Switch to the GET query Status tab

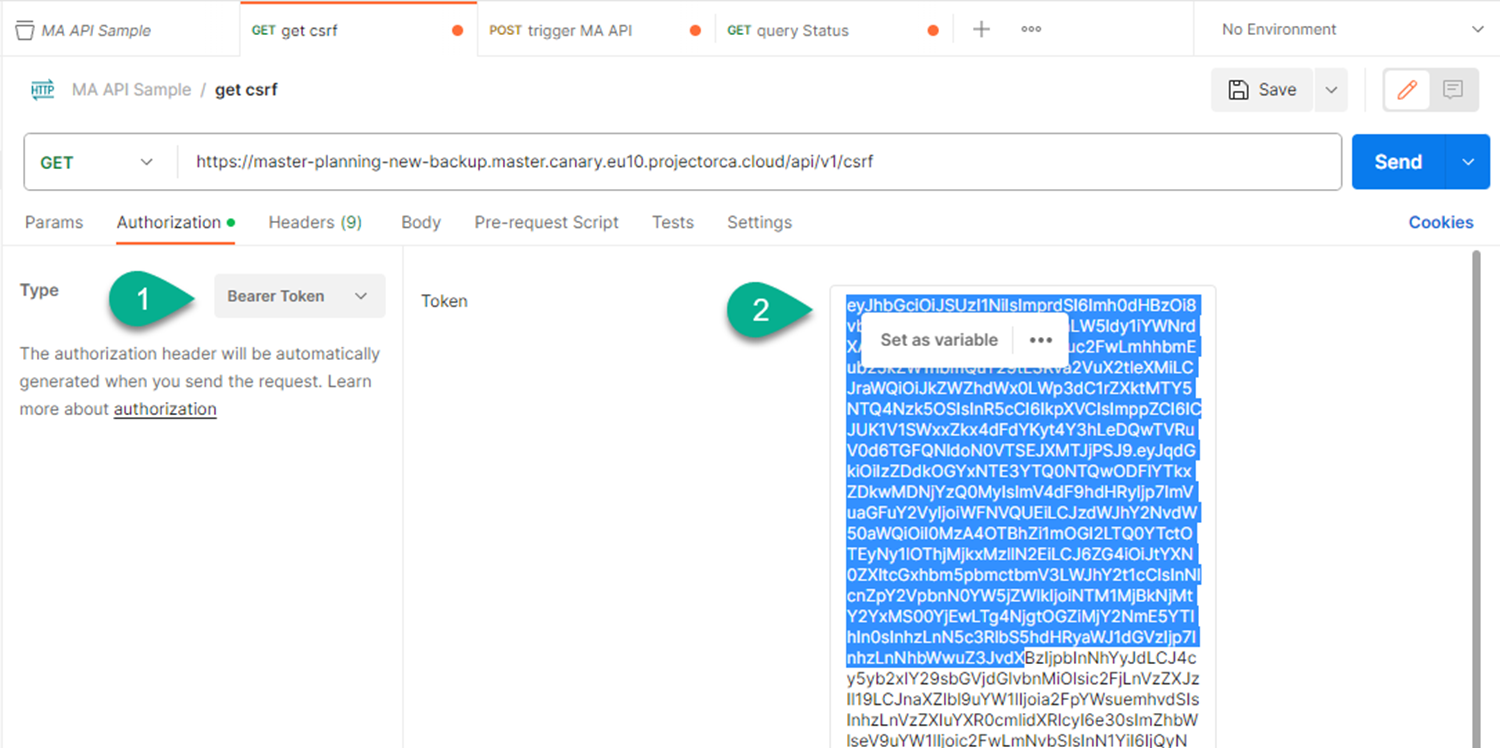pyautogui.click(x=834, y=30)
